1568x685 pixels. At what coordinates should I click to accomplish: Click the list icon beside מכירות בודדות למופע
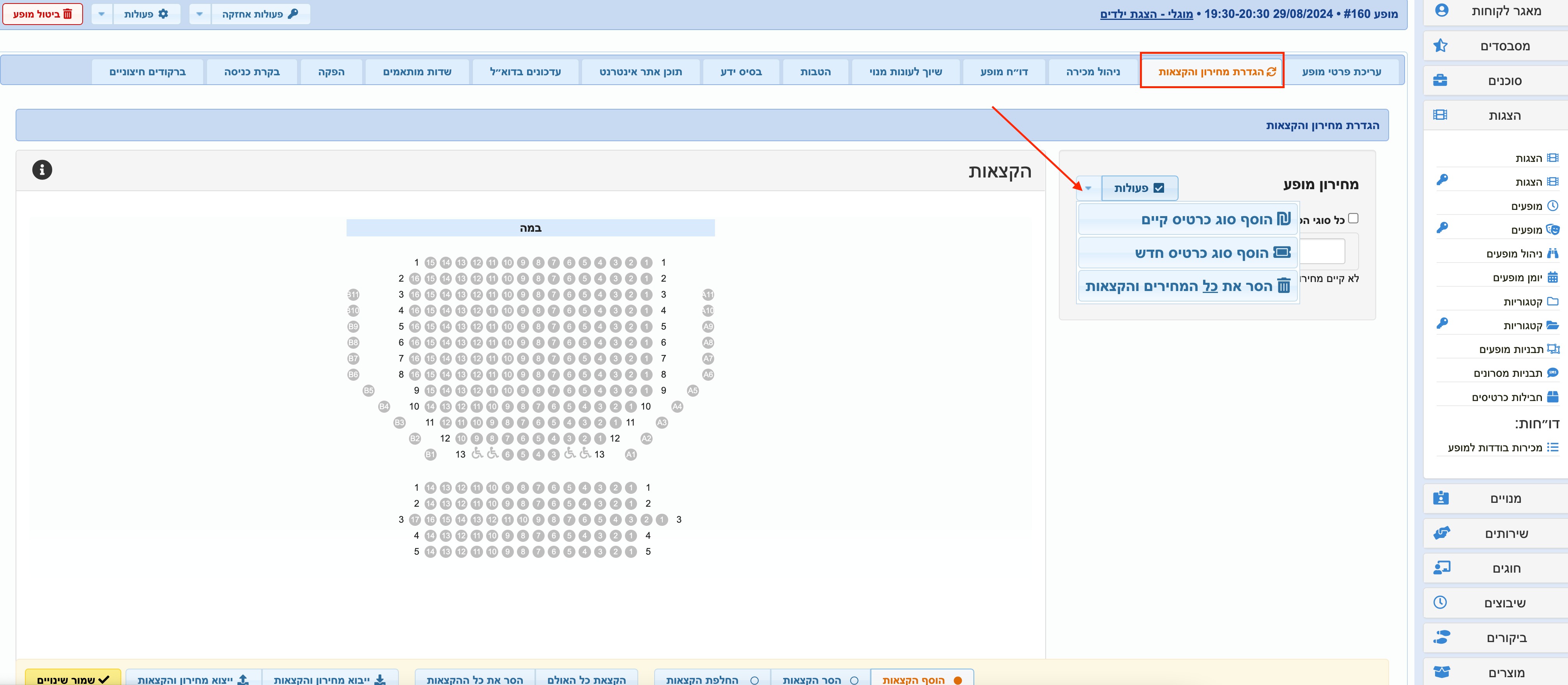(x=1553, y=447)
